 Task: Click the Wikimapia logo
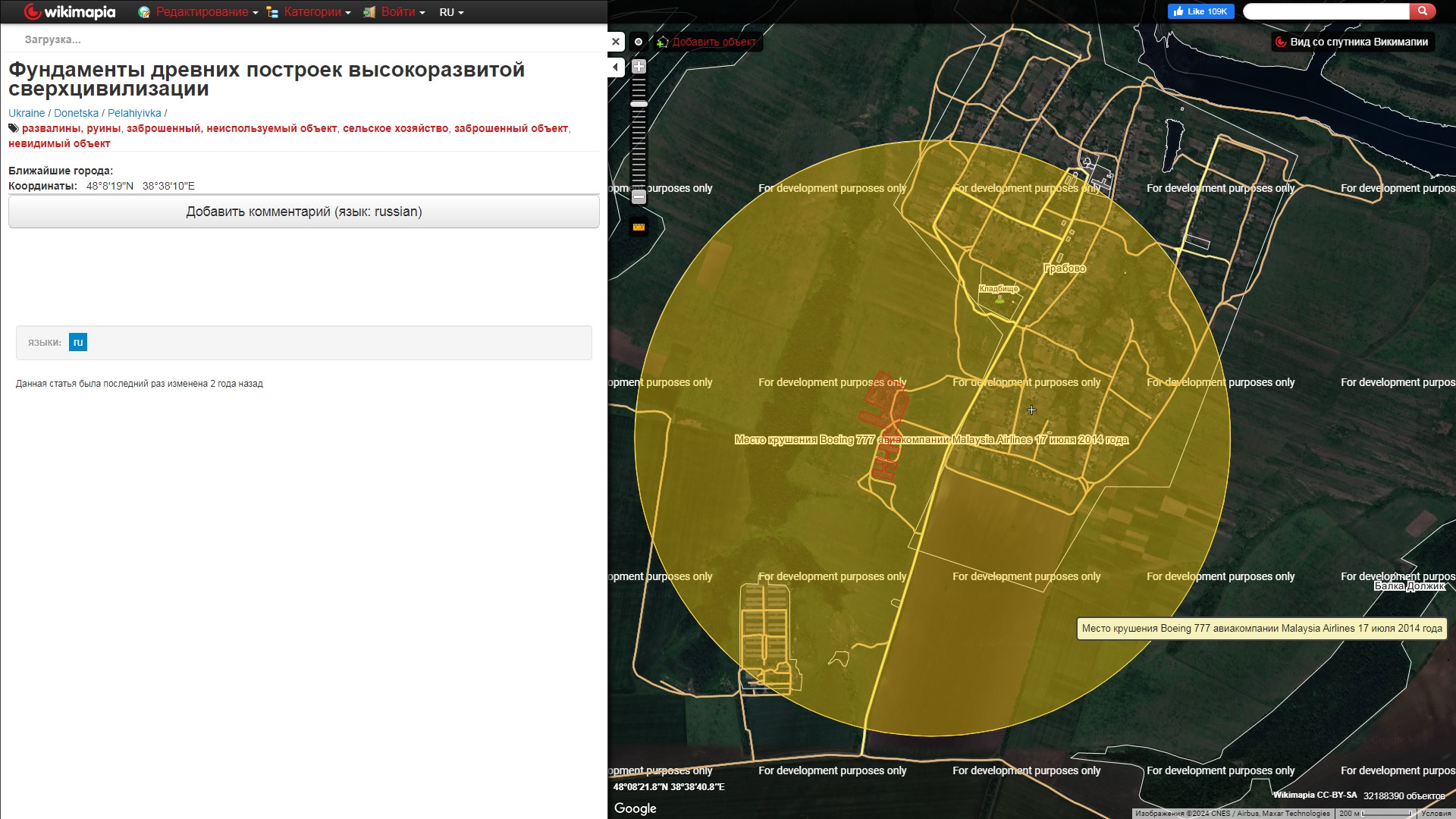pyautogui.click(x=70, y=11)
